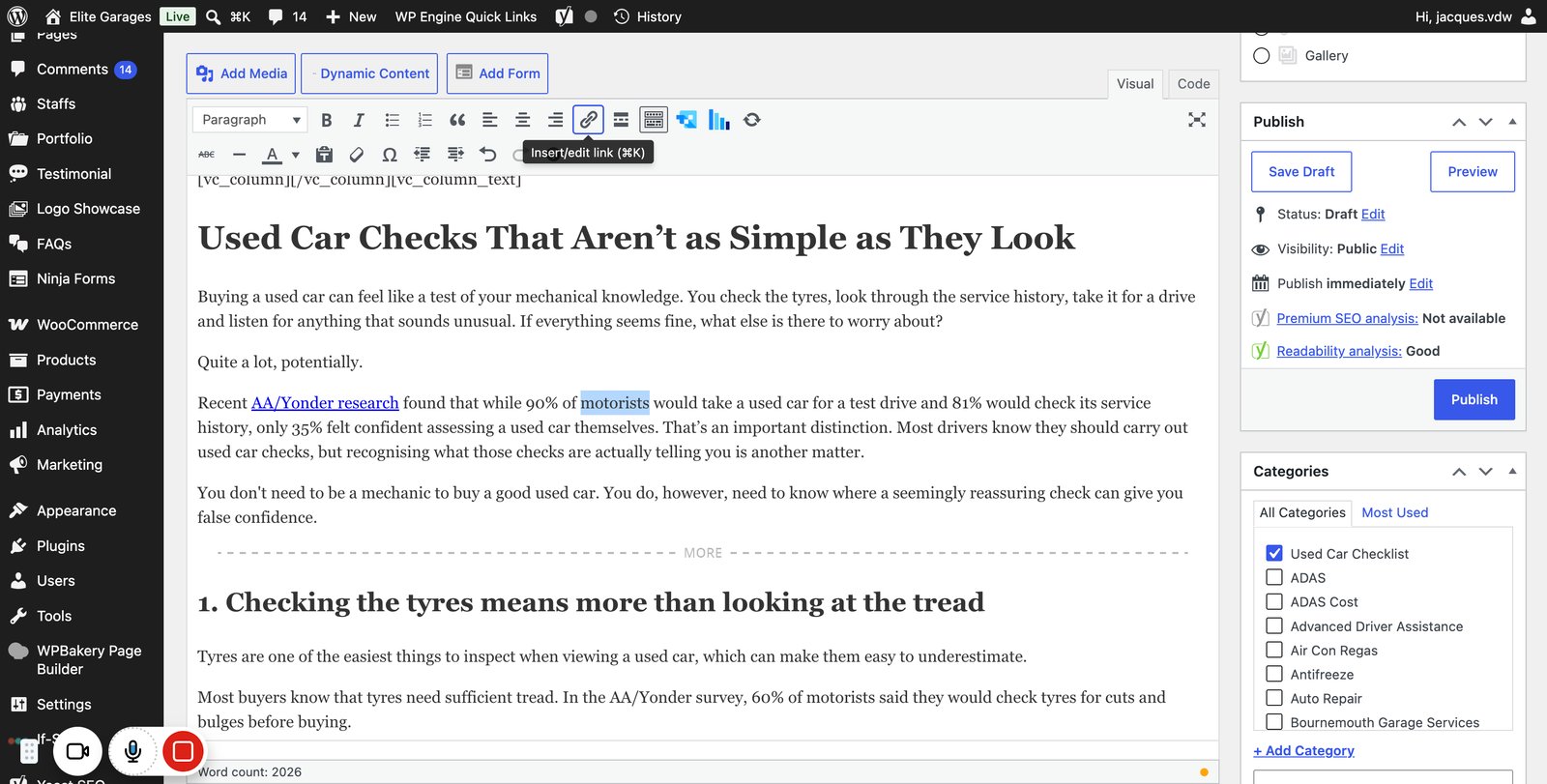Decrease paragraph indent

point(423,155)
